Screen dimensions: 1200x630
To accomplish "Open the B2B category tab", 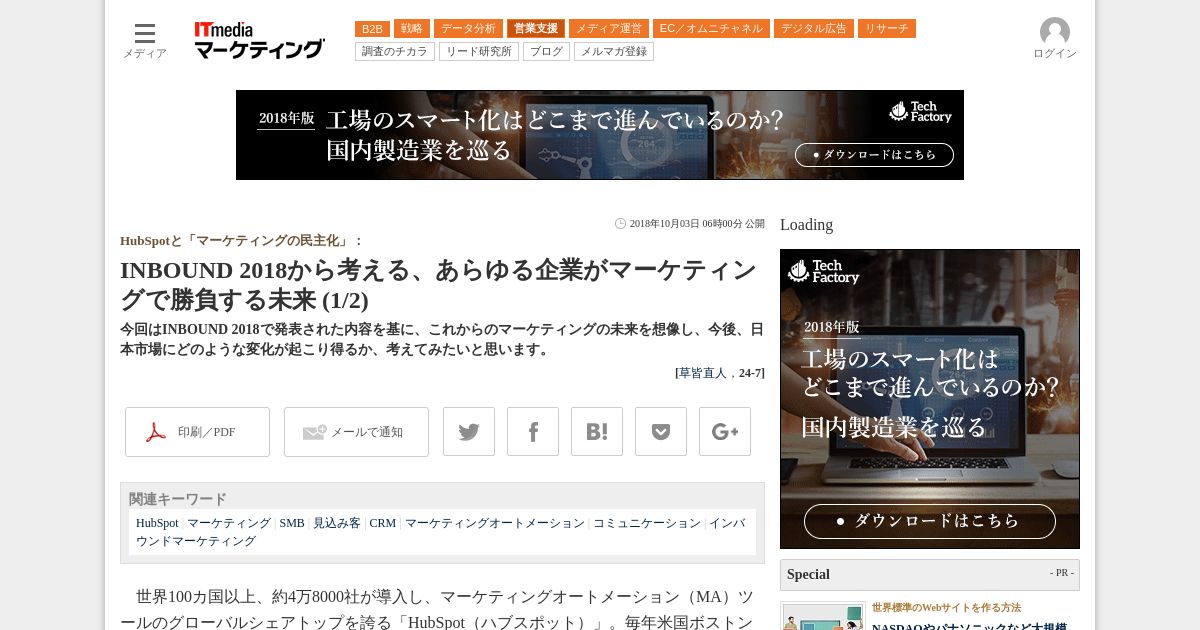I will point(372,29).
